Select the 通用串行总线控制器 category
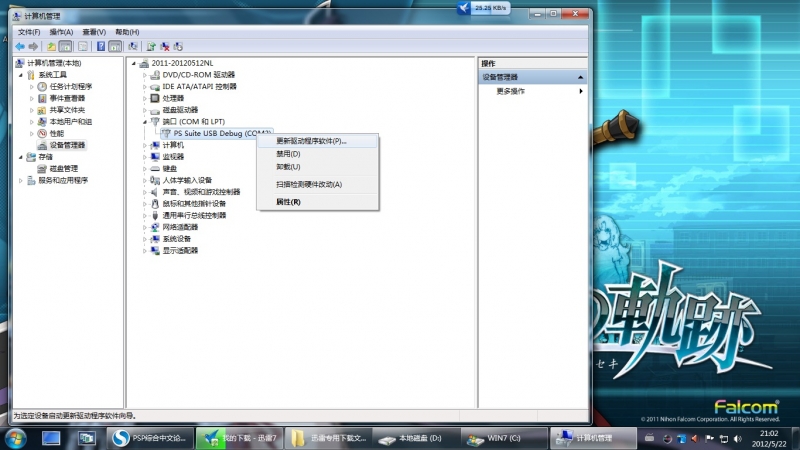The image size is (800, 450). (x=194, y=216)
